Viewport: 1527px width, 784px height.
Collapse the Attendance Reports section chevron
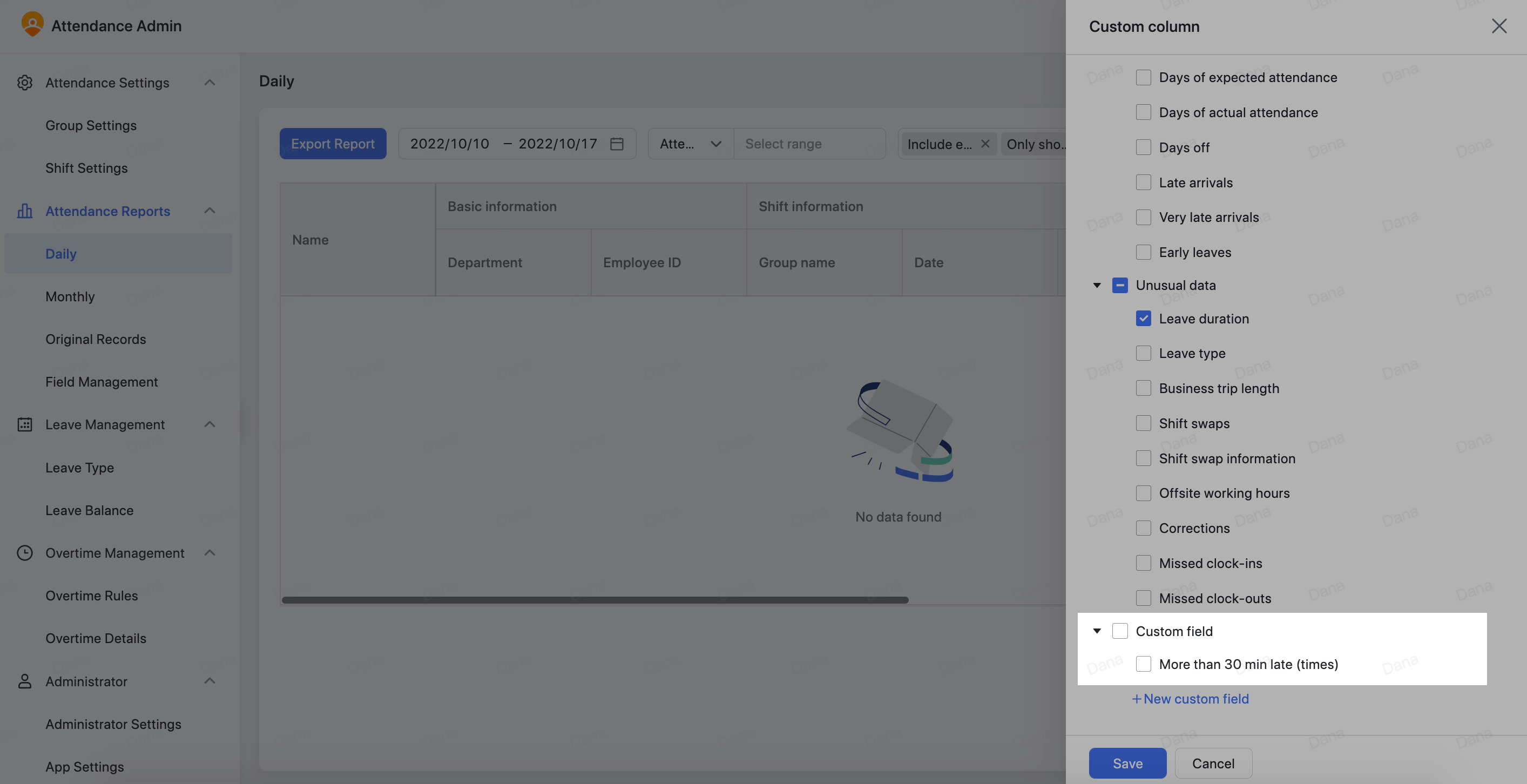point(210,211)
